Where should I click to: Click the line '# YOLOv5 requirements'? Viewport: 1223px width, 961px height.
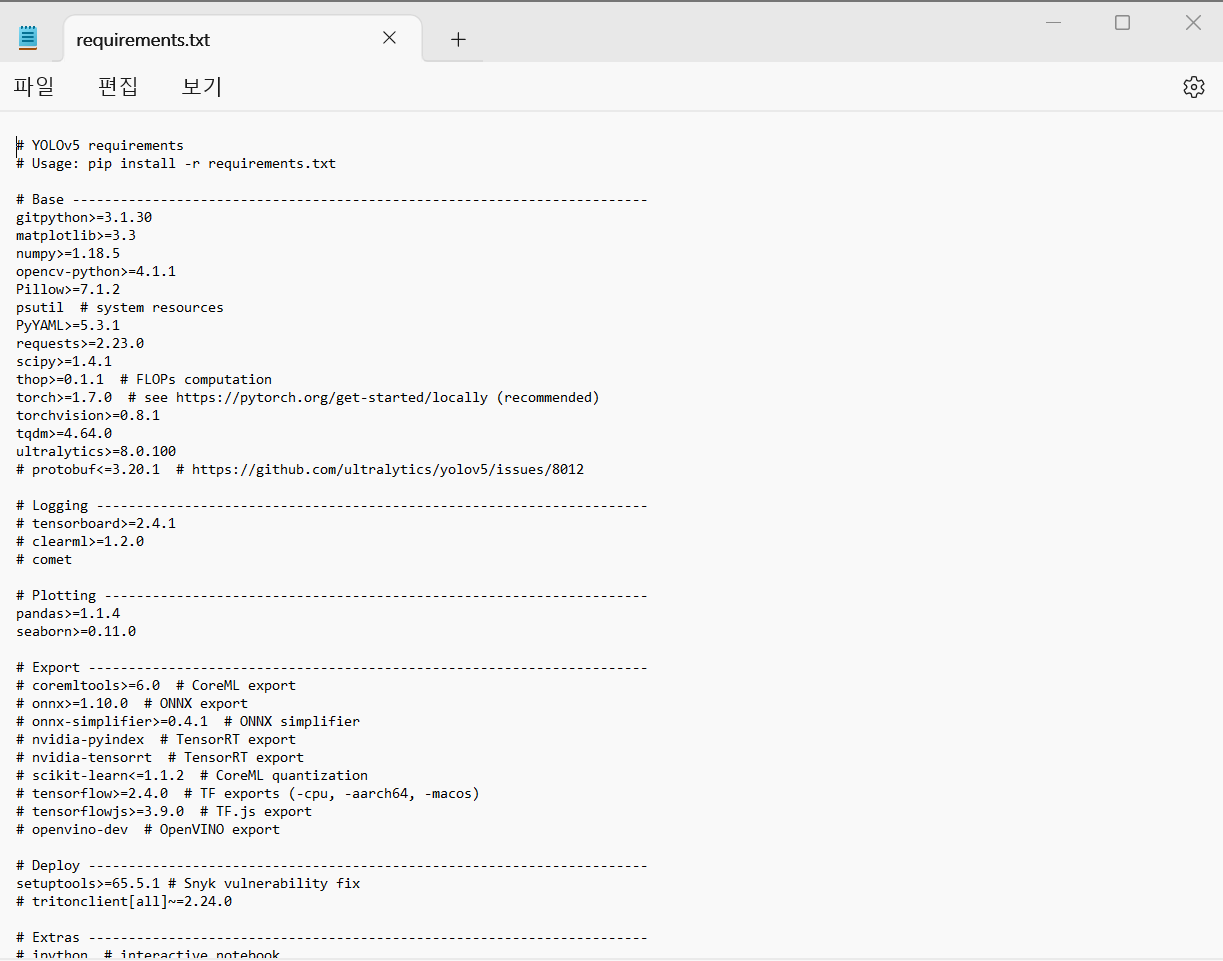pos(100,145)
